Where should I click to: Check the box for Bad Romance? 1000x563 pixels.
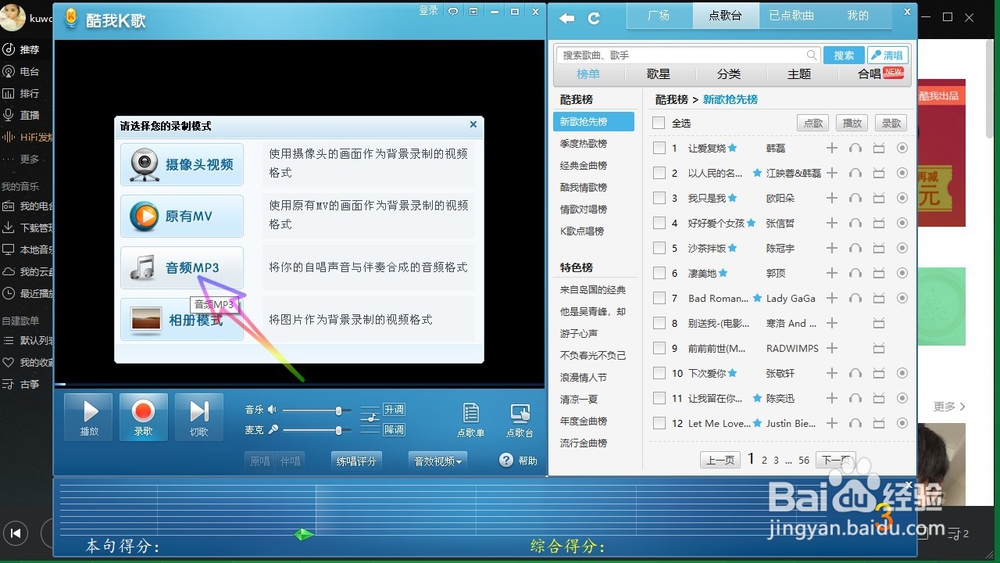(x=659, y=298)
